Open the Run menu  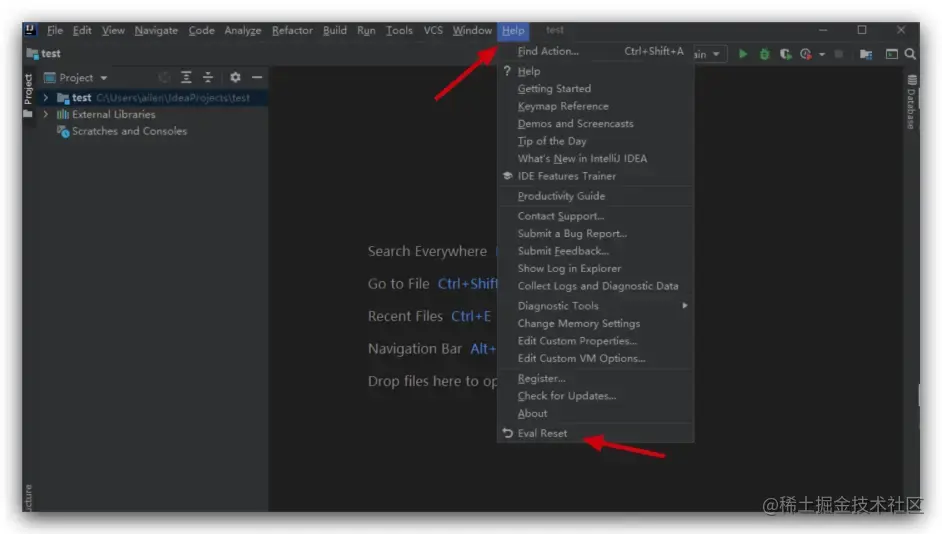[x=366, y=30]
